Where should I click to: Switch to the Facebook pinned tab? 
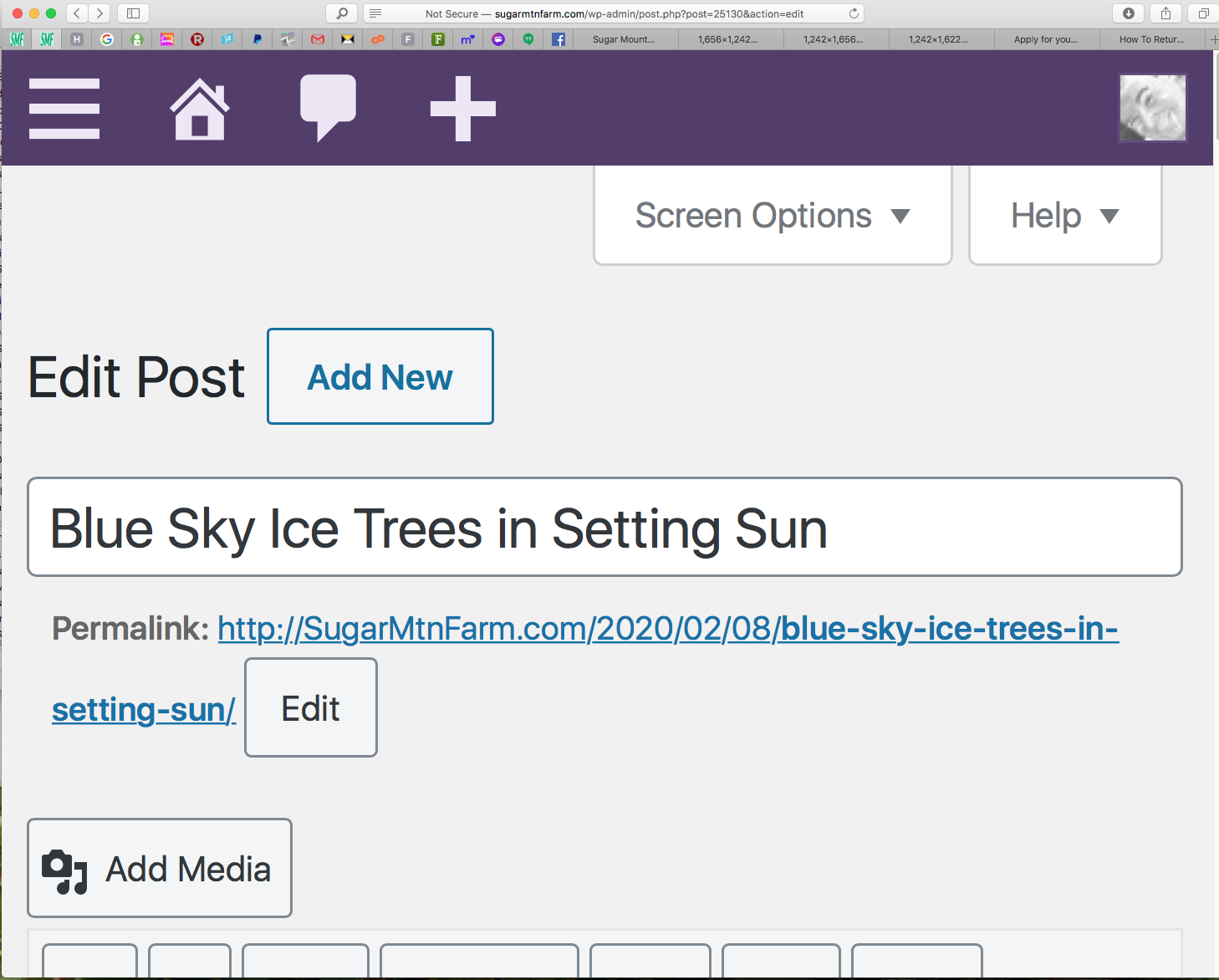pos(558,39)
